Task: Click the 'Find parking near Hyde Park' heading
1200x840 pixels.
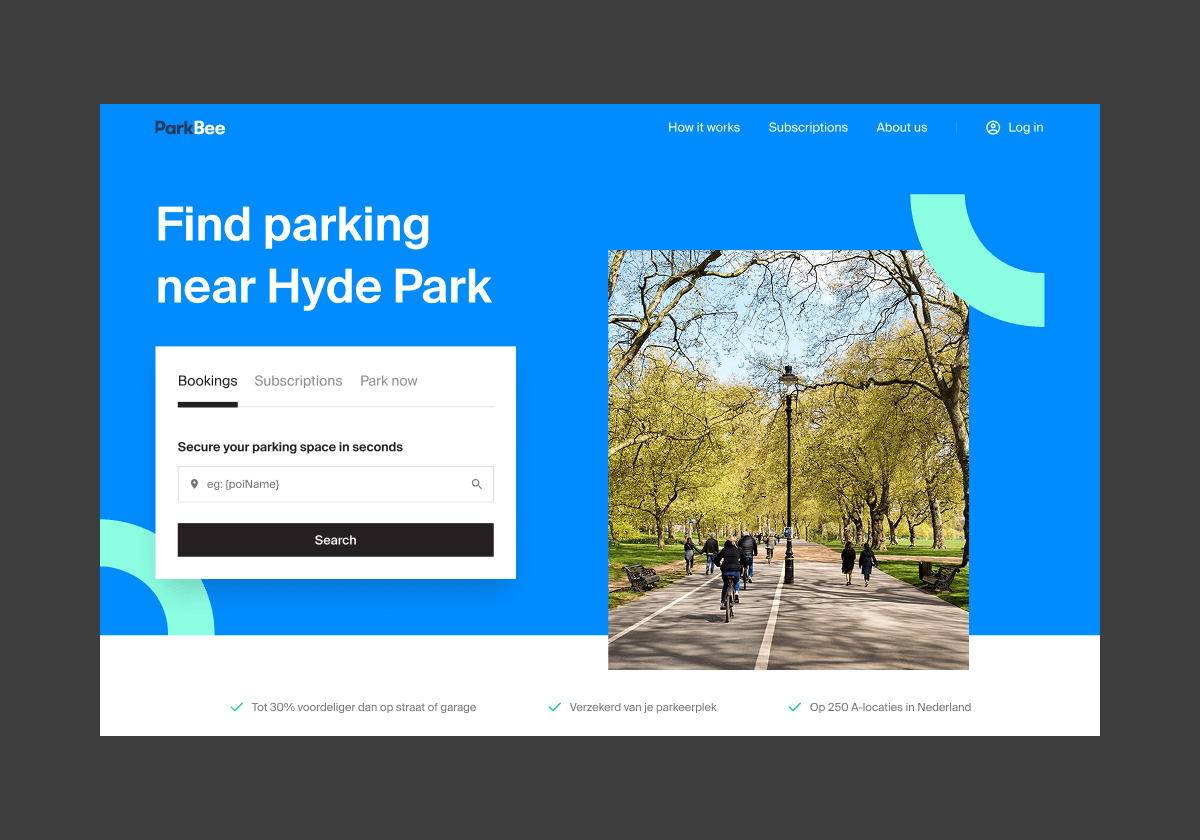Action: coord(324,255)
